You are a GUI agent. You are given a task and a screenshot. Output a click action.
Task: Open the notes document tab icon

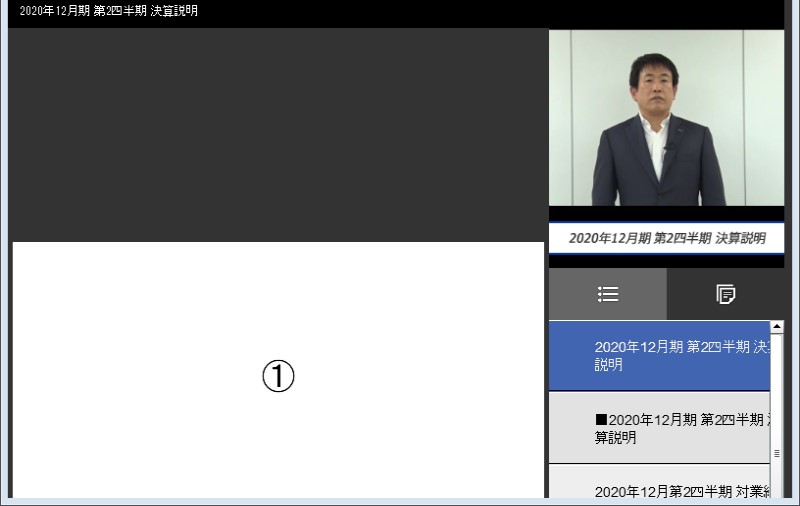click(725, 294)
